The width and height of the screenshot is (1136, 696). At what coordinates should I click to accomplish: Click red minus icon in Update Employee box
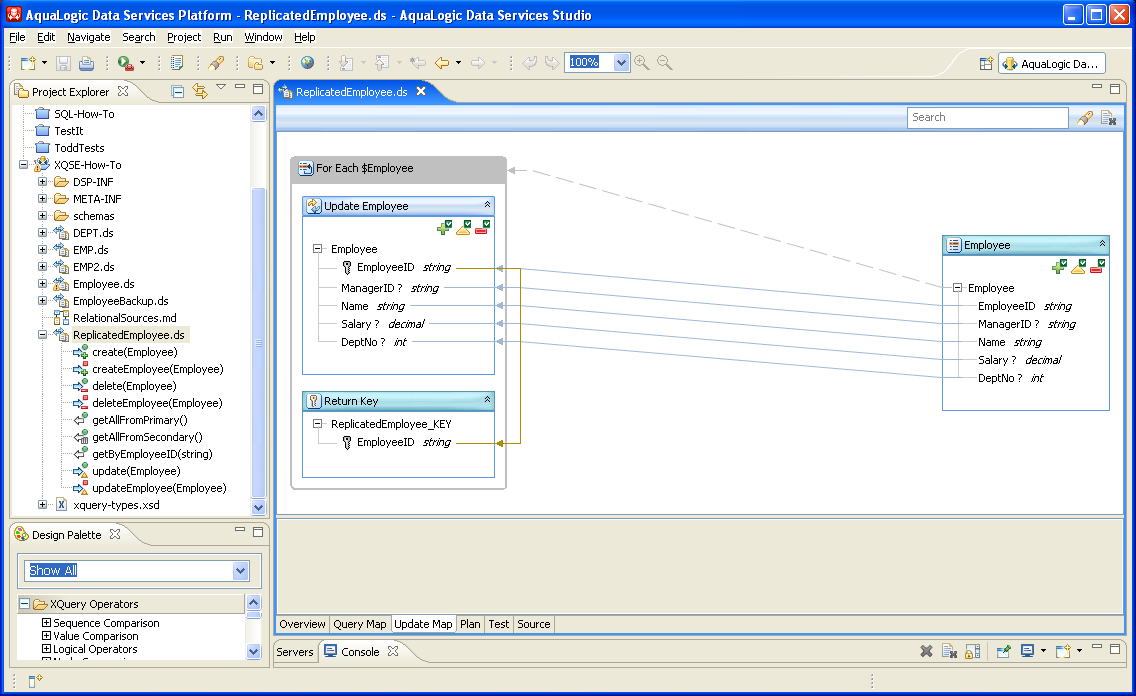(483, 228)
